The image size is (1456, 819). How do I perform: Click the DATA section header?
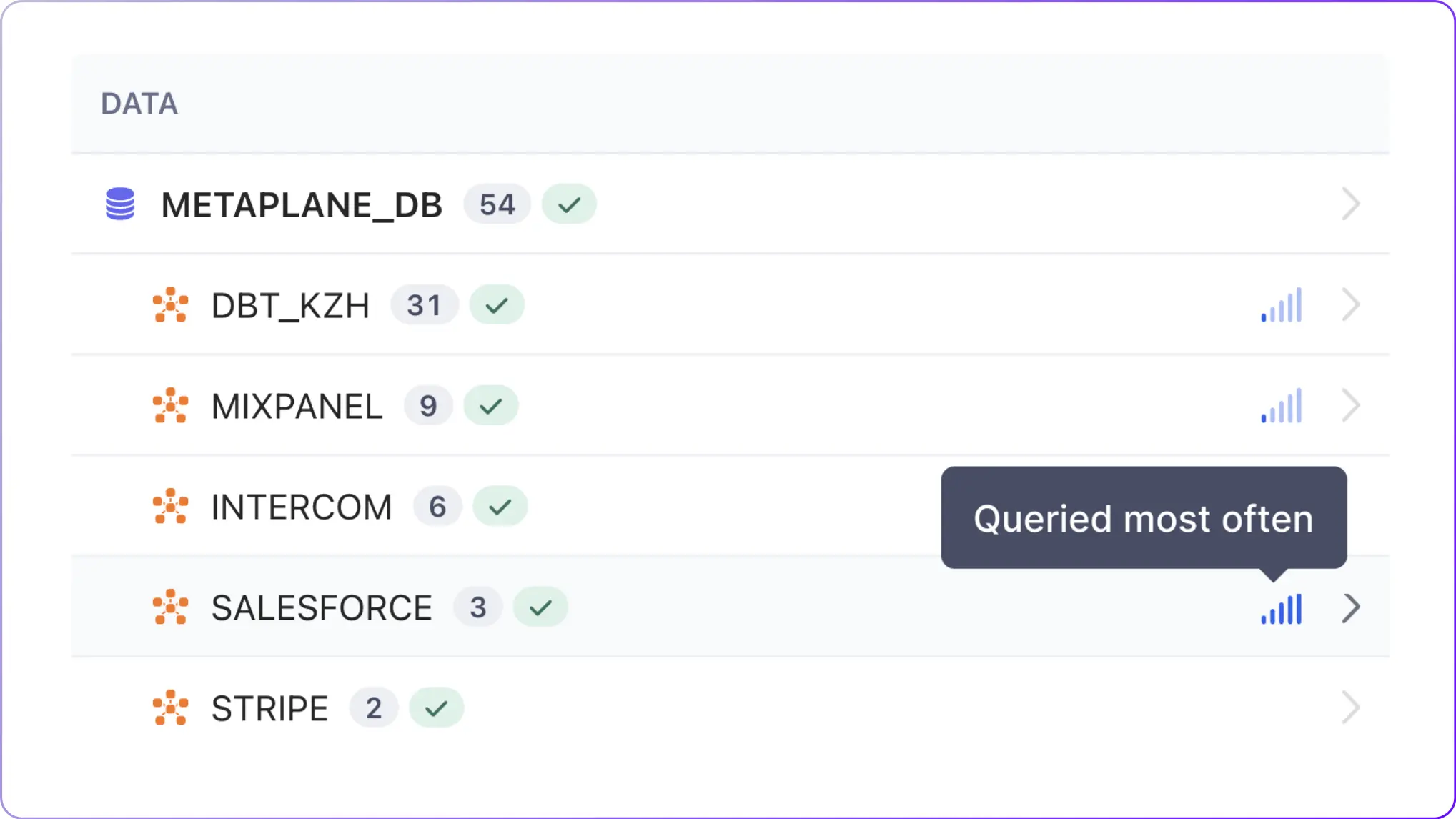click(x=139, y=104)
